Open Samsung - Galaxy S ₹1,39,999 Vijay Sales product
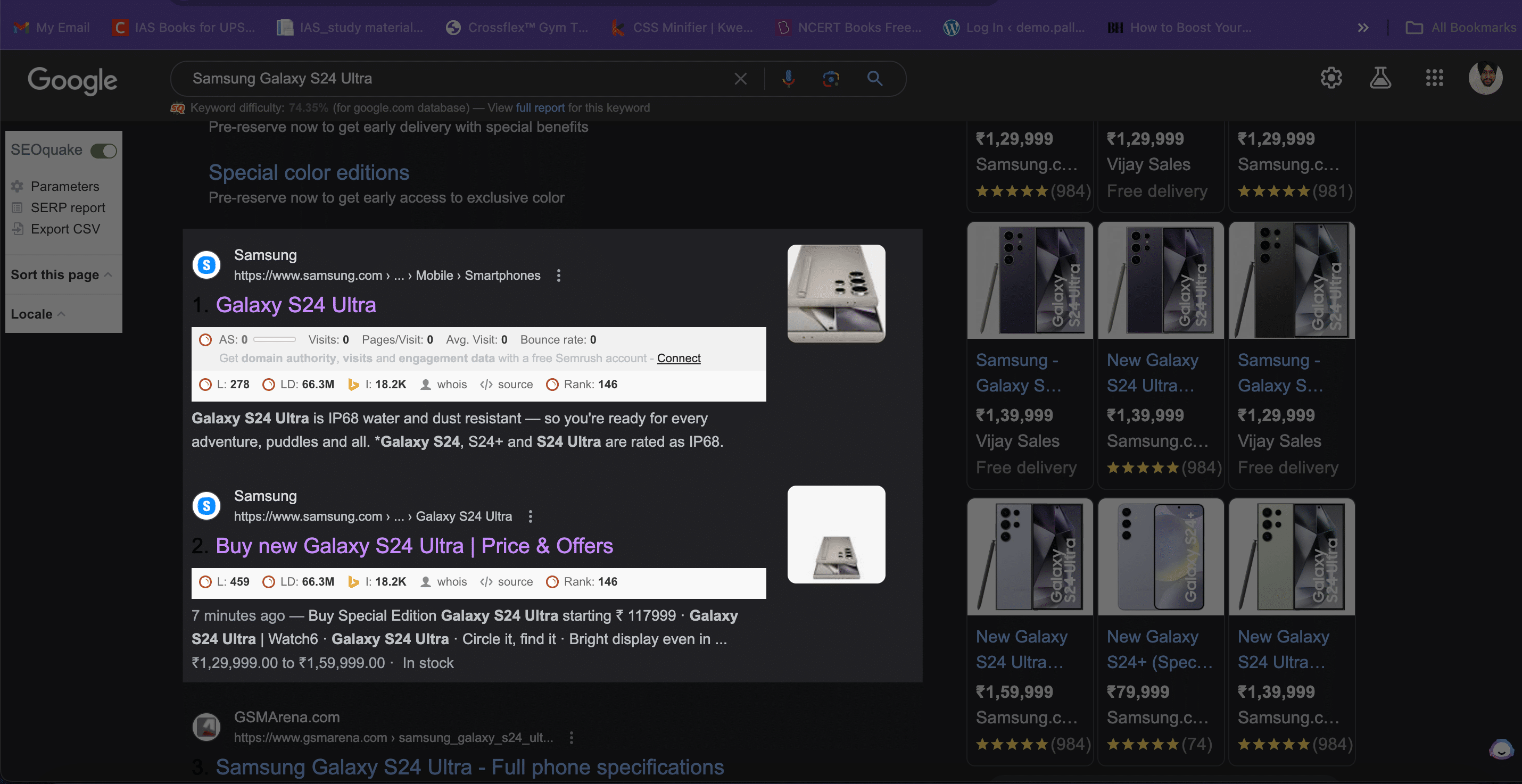1522x784 pixels. point(1030,355)
